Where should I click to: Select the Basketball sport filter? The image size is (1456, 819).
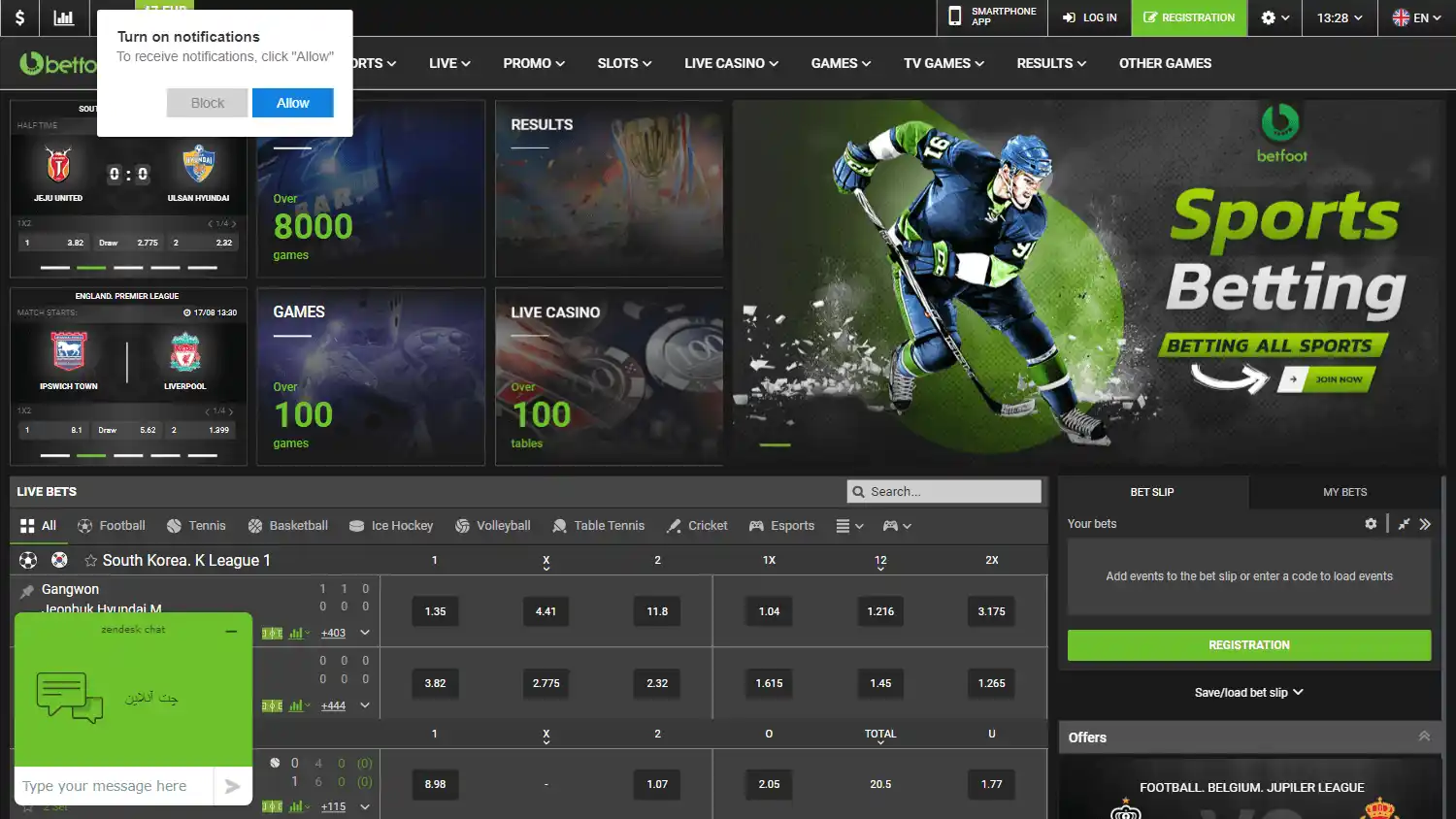[287, 526]
